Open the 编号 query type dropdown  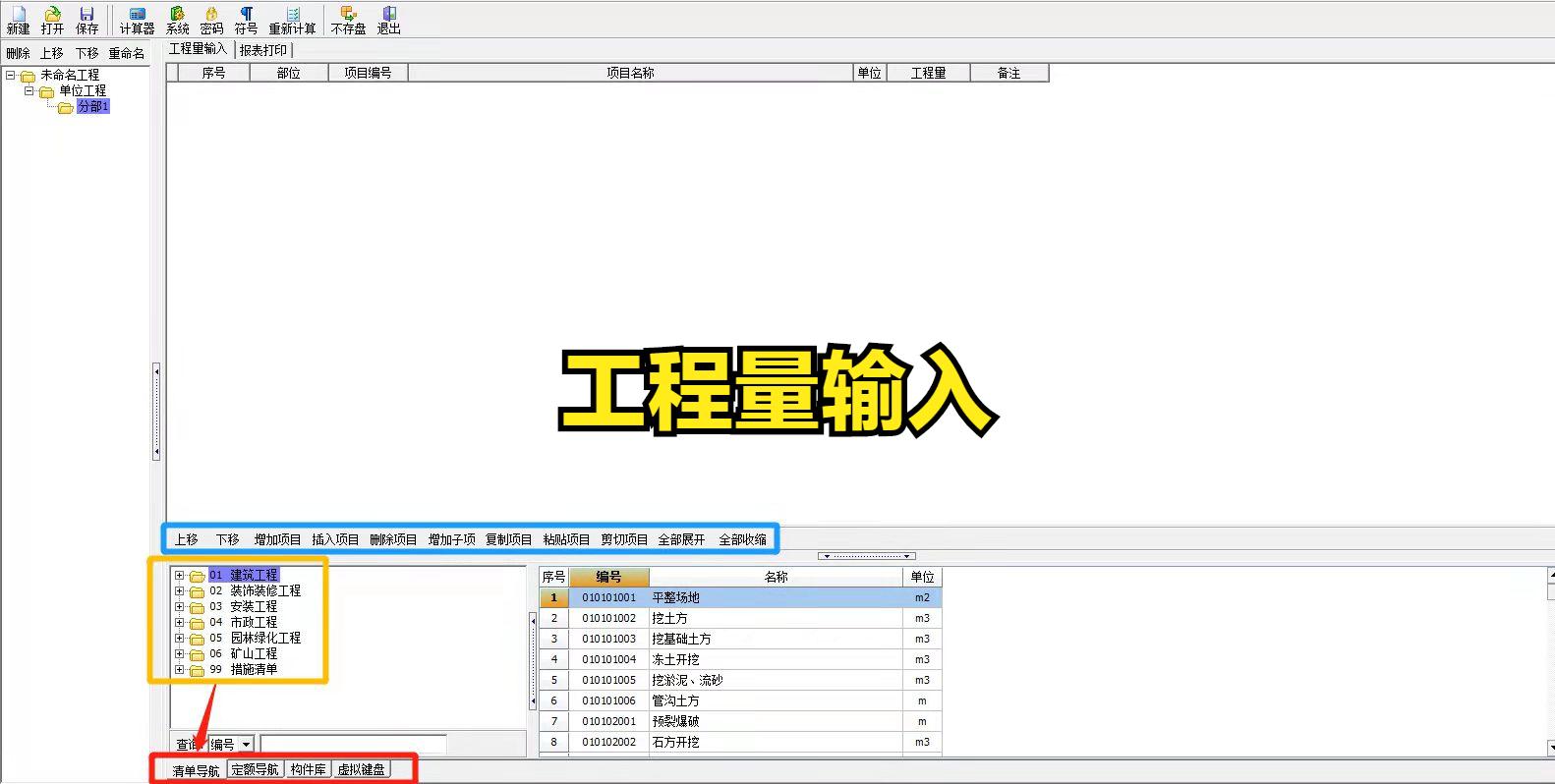point(246,745)
